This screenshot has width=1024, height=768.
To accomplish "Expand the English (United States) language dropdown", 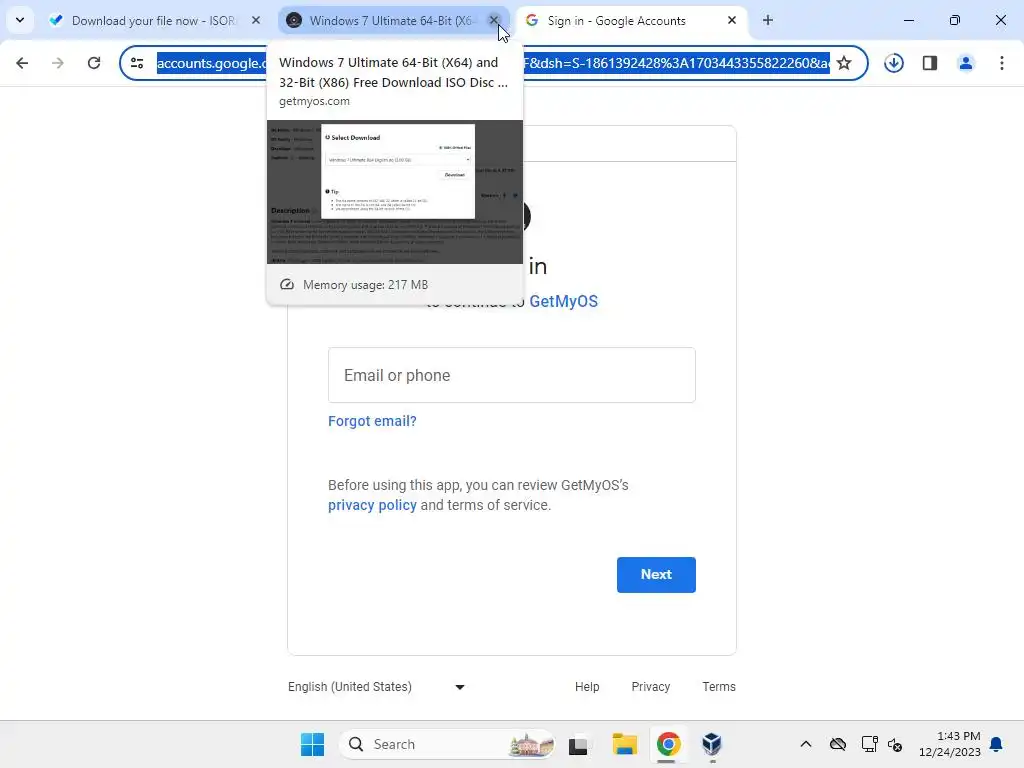I will (x=377, y=686).
